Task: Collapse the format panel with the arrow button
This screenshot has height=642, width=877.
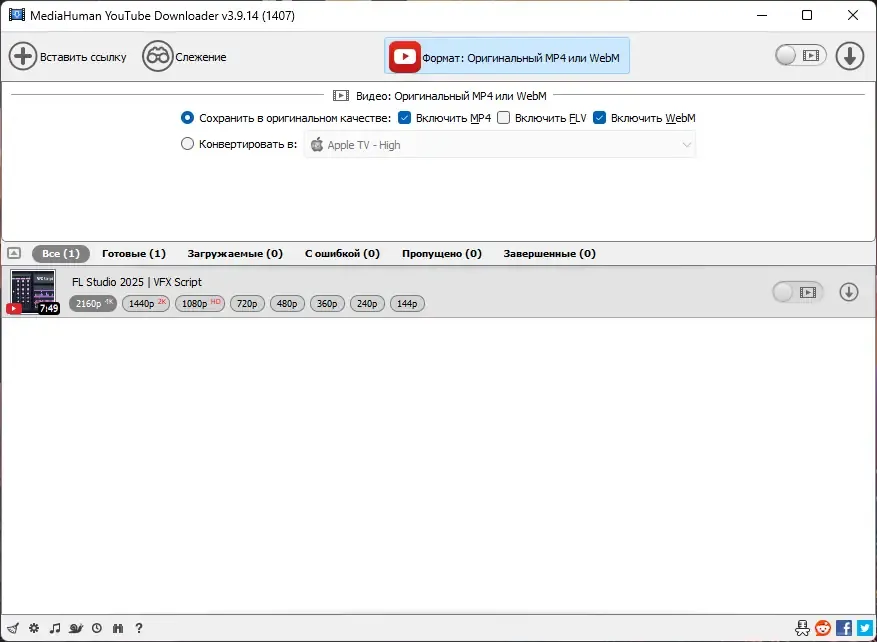Action: [15, 253]
